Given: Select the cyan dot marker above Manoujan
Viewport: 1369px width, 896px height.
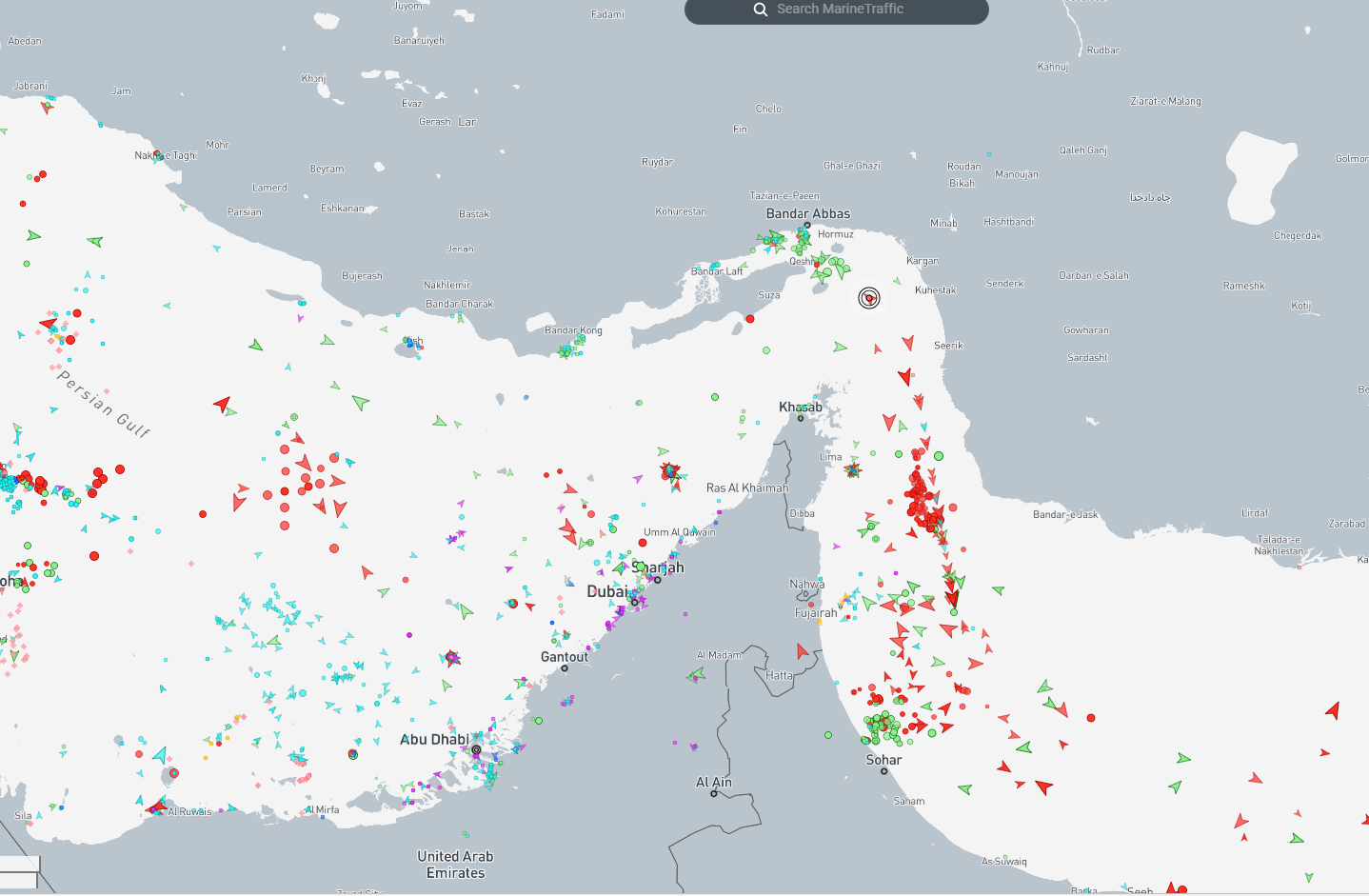Looking at the screenshot, I should click(x=989, y=154).
